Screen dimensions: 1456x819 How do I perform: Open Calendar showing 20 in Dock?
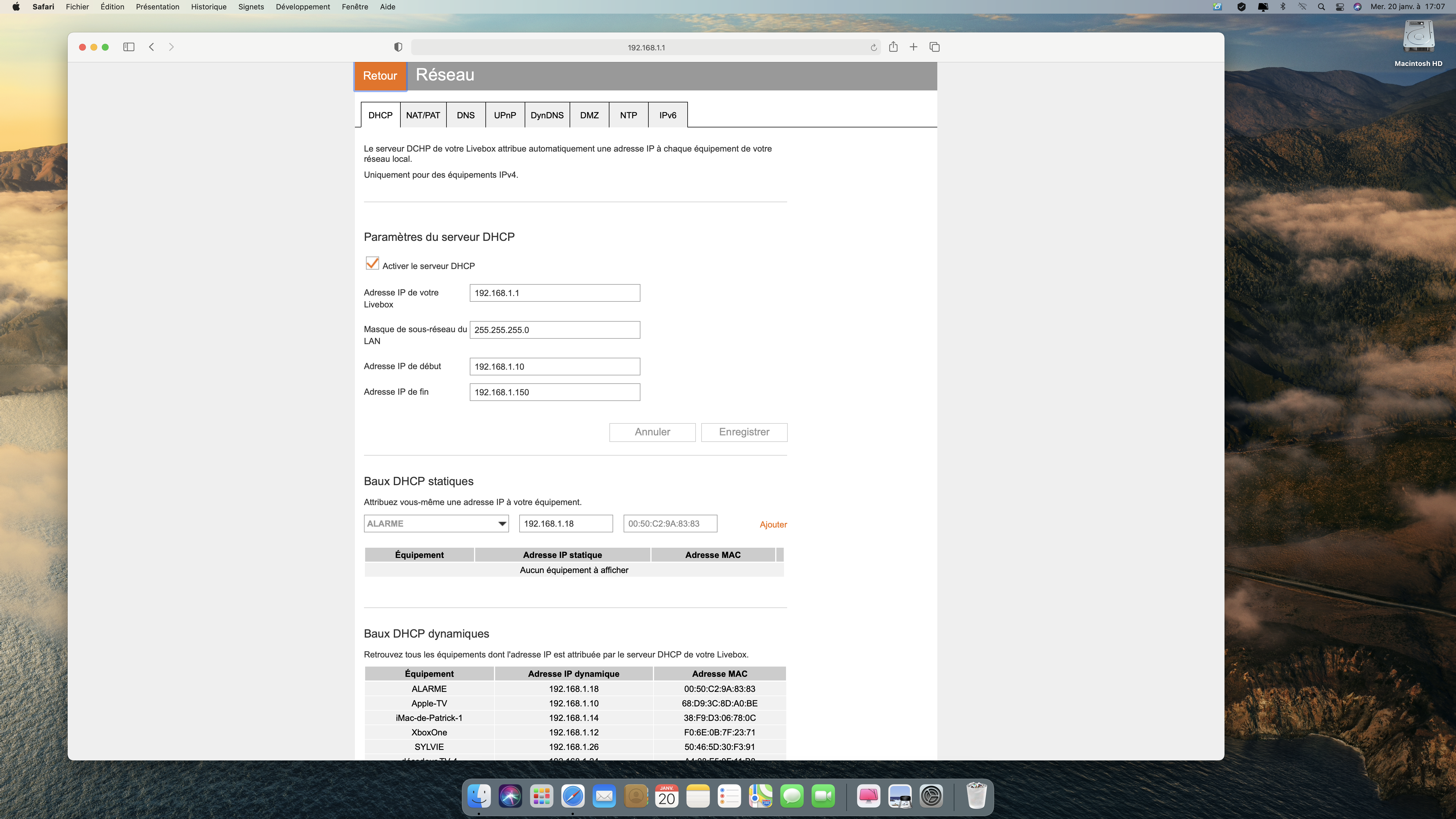coord(667,796)
